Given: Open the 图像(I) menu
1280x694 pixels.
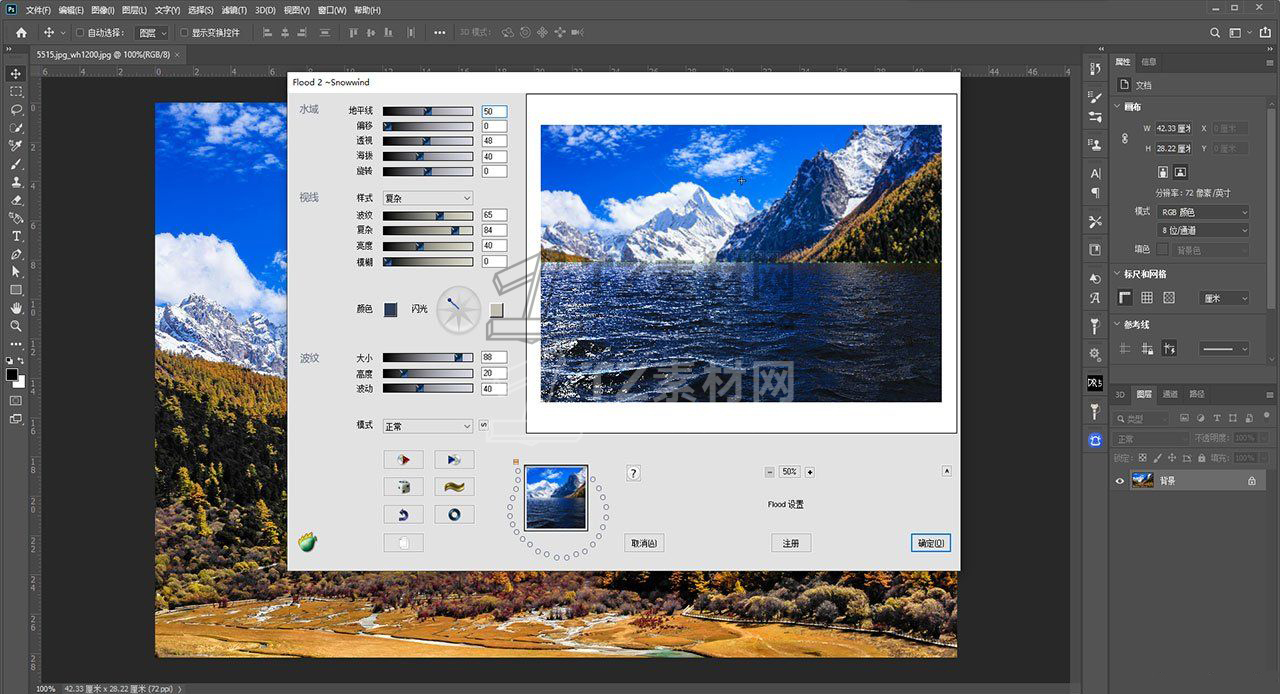Looking at the screenshot, I should [x=102, y=10].
